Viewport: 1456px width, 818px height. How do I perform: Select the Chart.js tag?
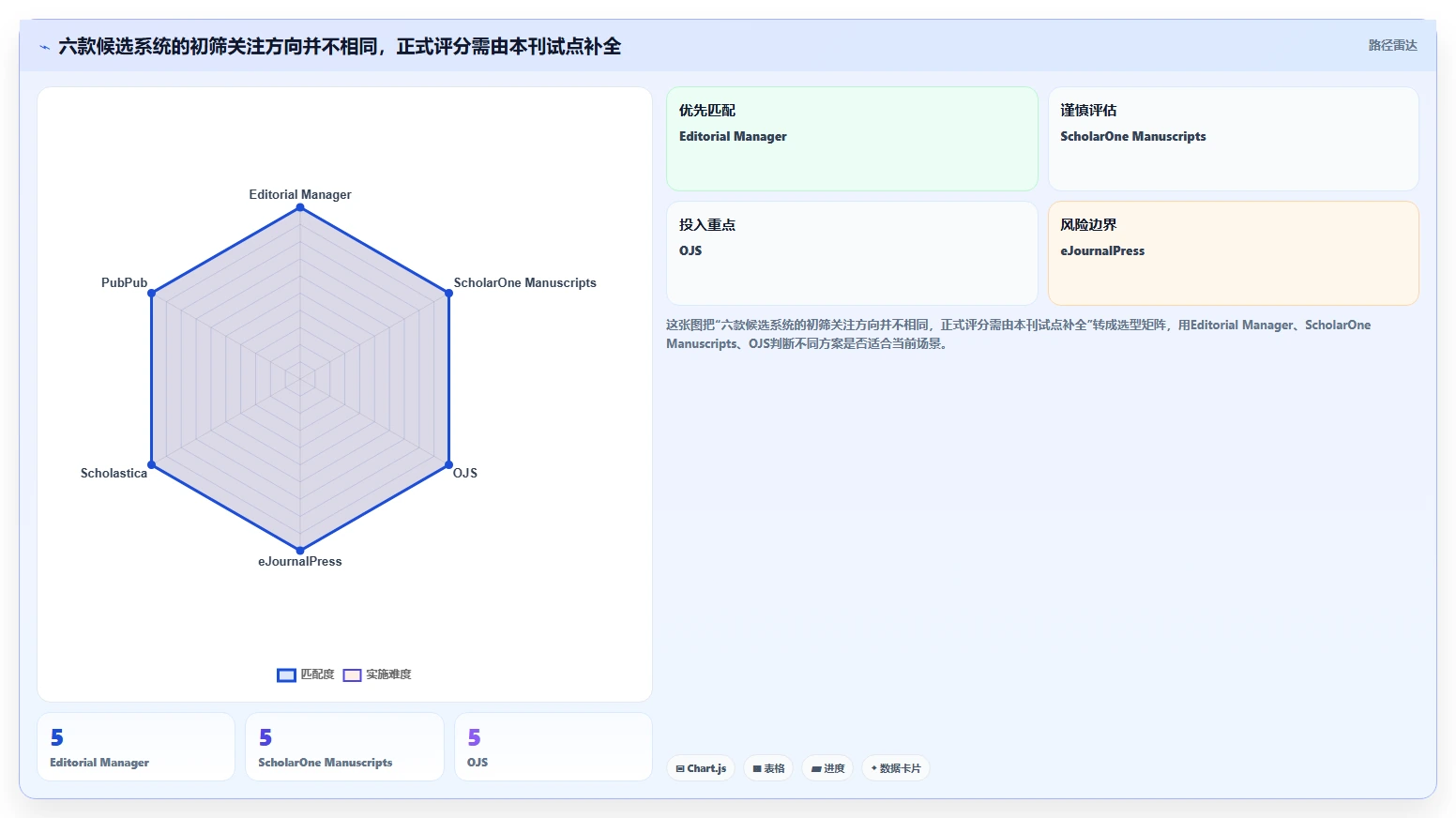click(x=701, y=768)
